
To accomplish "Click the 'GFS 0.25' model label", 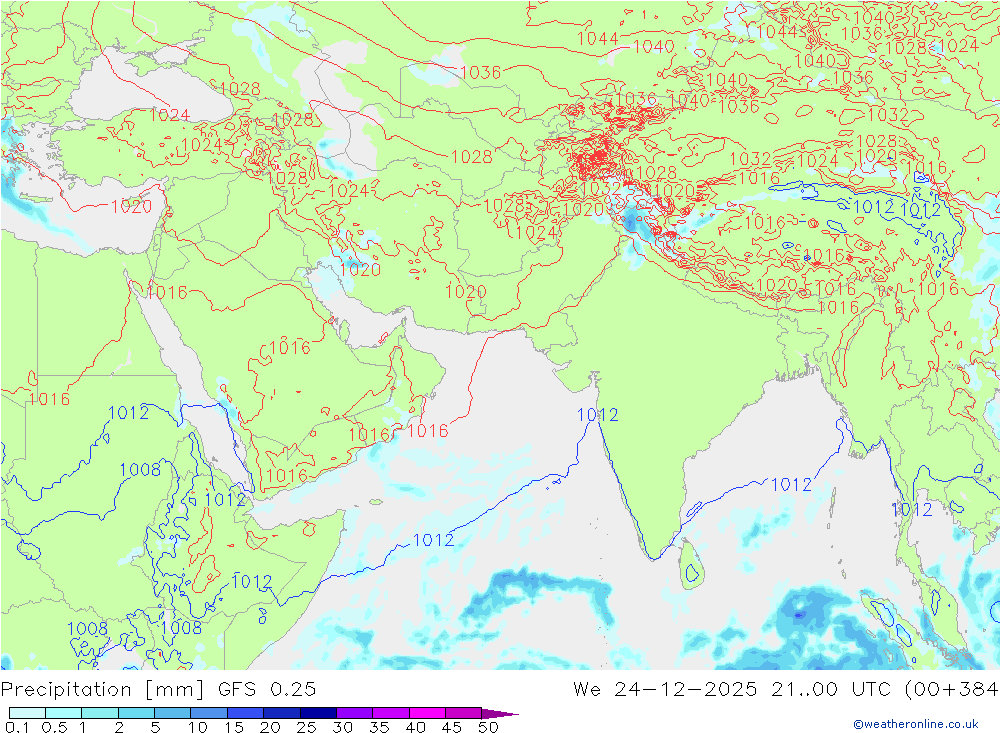I will pyautogui.click(x=267, y=689).
